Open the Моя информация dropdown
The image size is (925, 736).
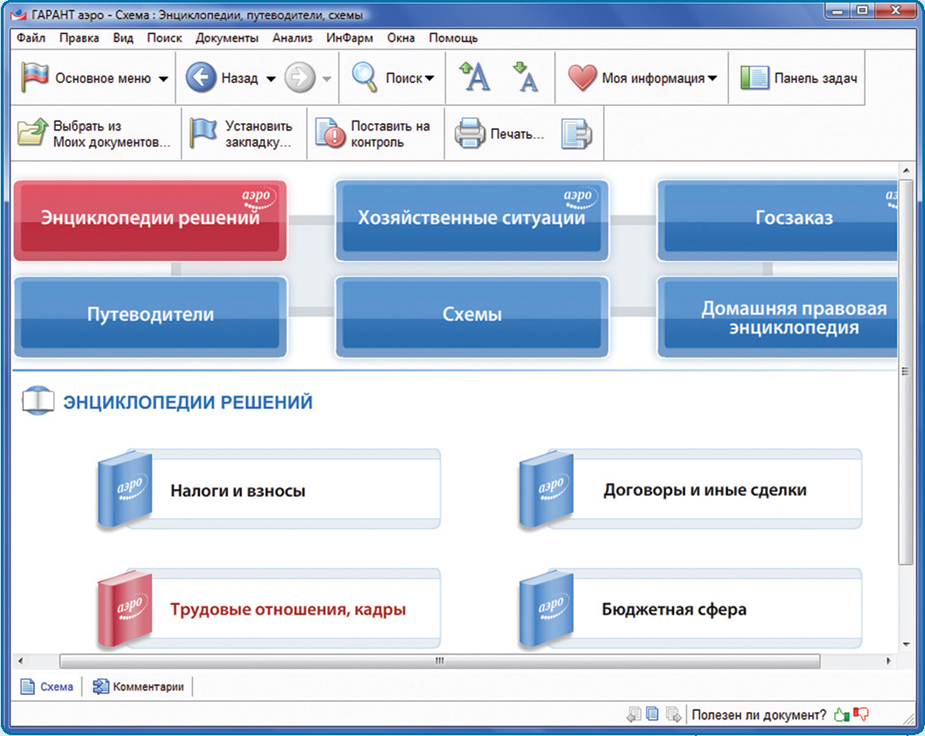coord(712,79)
